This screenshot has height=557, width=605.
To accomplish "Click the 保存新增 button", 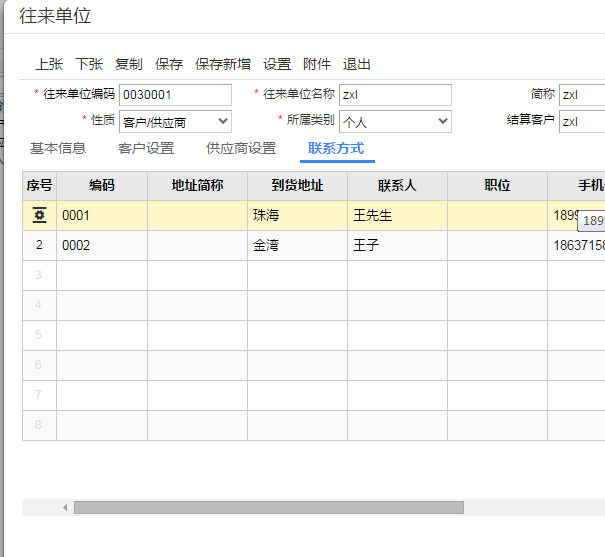I will (223, 64).
